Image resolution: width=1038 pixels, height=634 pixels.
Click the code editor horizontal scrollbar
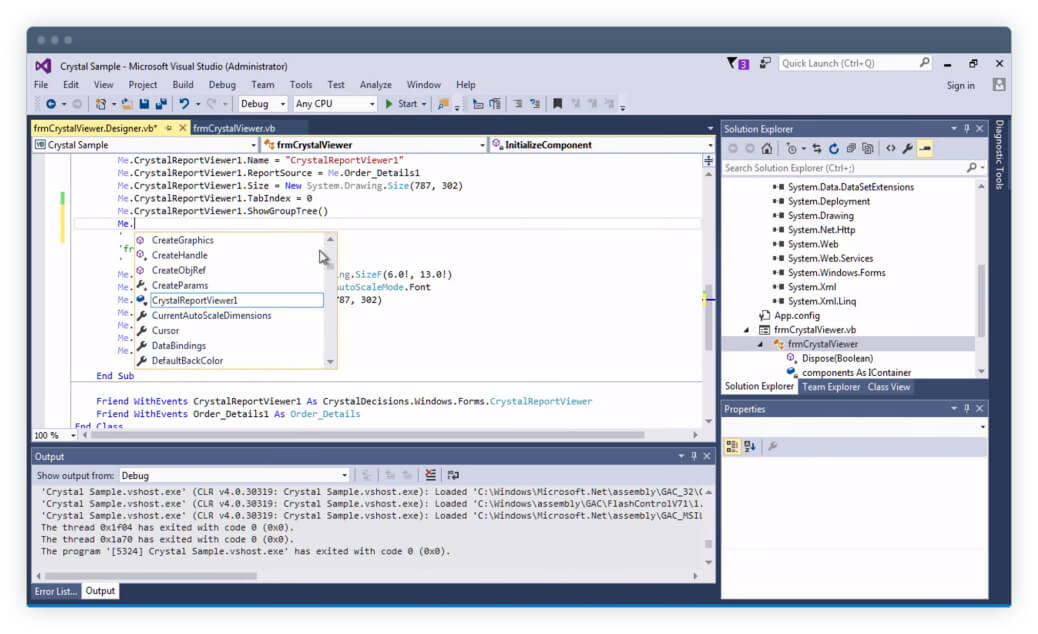pos(367,435)
